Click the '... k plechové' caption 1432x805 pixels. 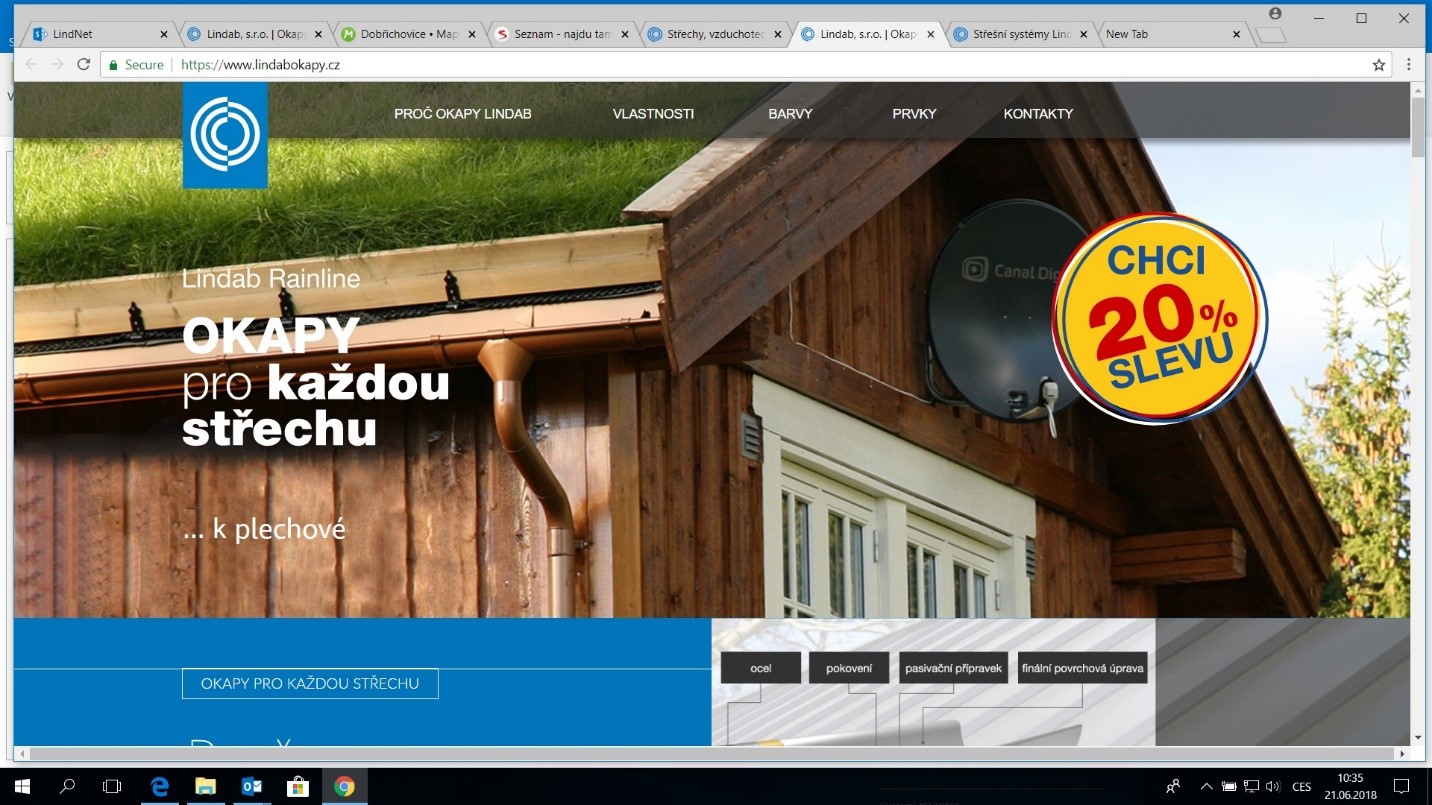264,529
